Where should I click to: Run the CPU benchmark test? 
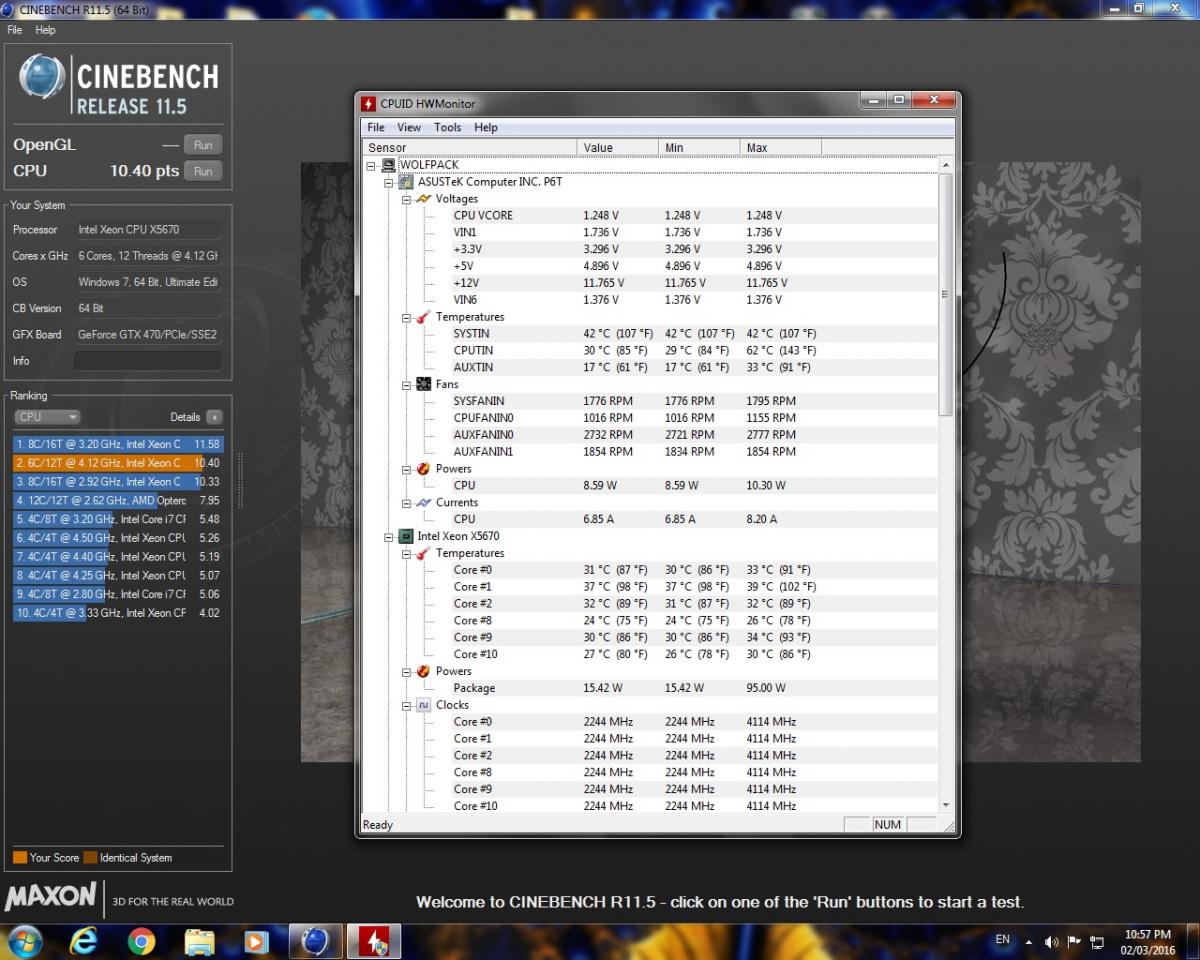(203, 171)
